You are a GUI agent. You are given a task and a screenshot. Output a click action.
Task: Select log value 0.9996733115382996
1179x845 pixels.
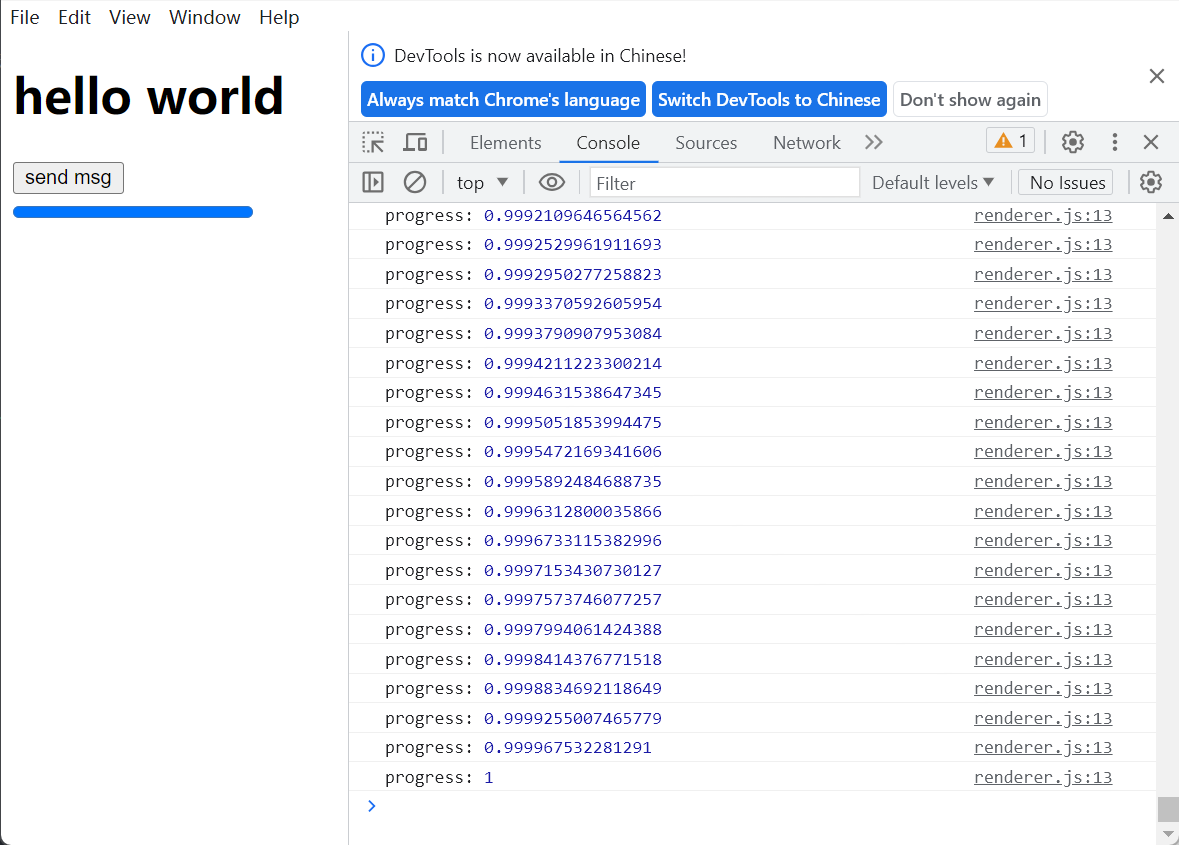pyautogui.click(x=573, y=541)
